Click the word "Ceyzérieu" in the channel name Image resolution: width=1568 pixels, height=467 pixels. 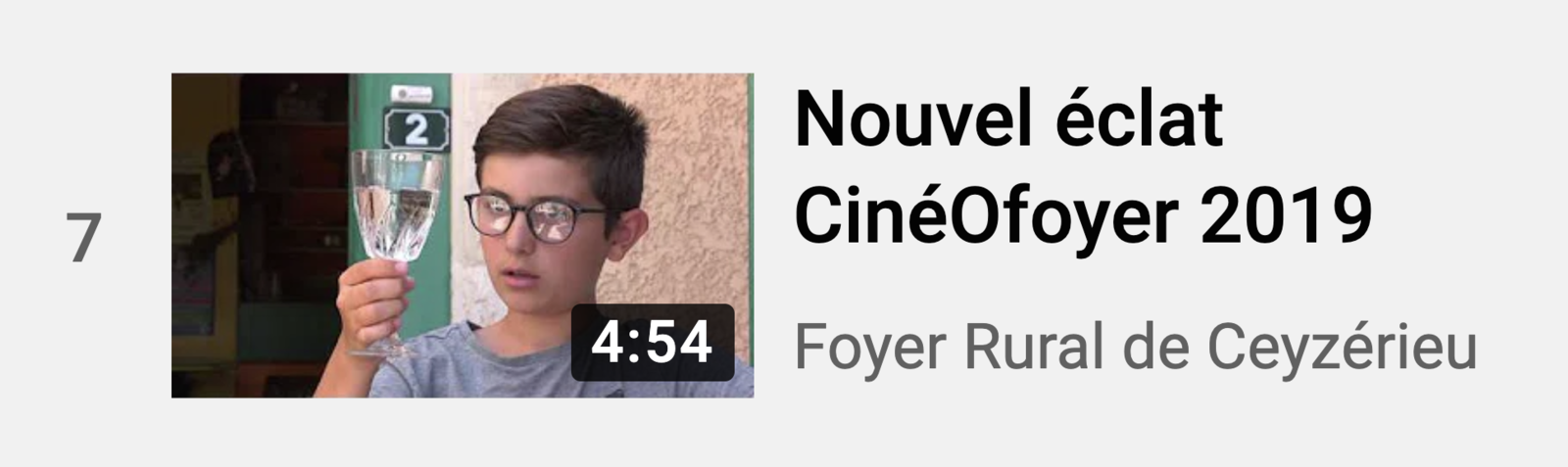pos(1342,346)
